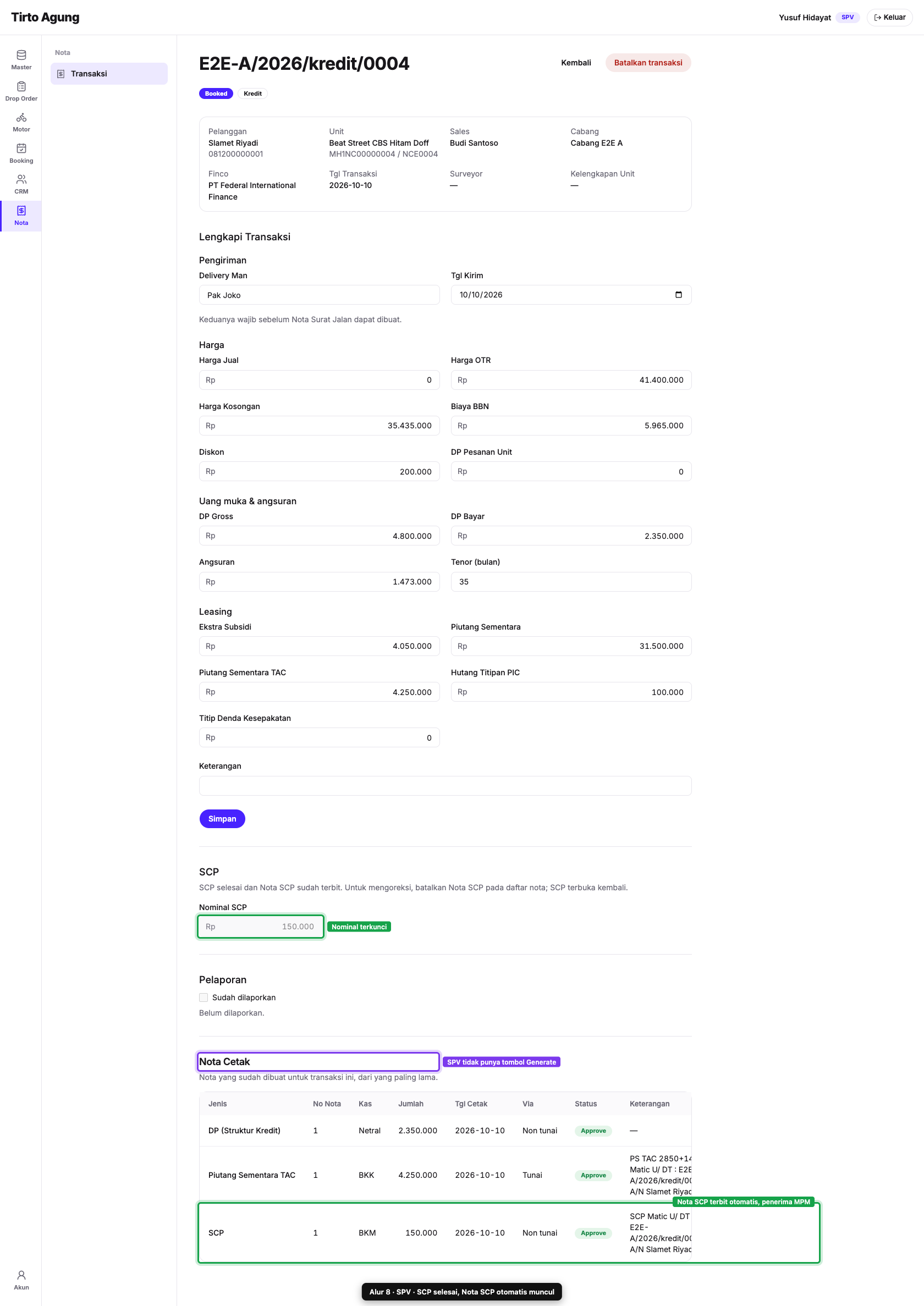Screen dimensions: 924x1306
Task: Click the Keterangan text field
Action: 445,786
